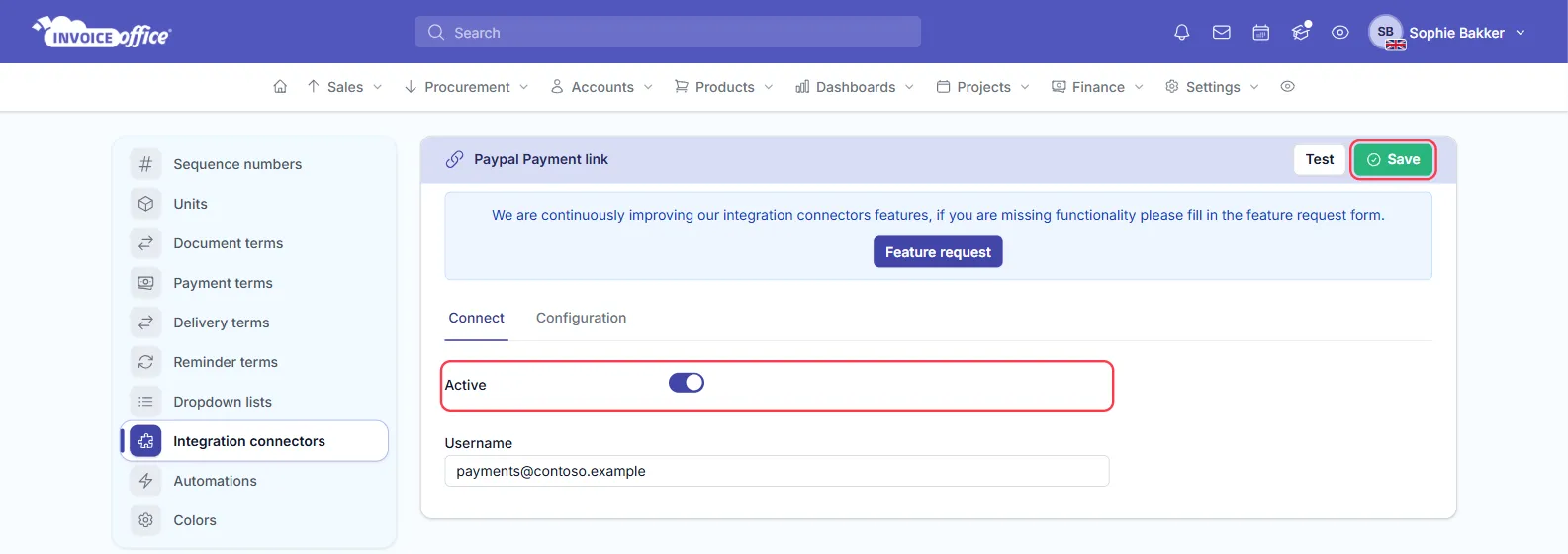The width and height of the screenshot is (1568, 554).
Task: Click the Active label text
Action: (465, 385)
